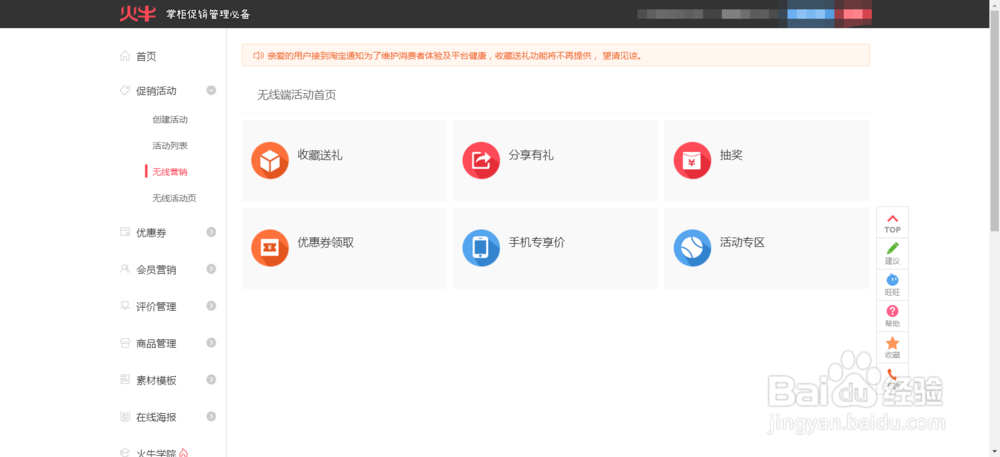Select 无线营销 submenu item
This screenshot has height=457, width=1000.
tap(170, 172)
